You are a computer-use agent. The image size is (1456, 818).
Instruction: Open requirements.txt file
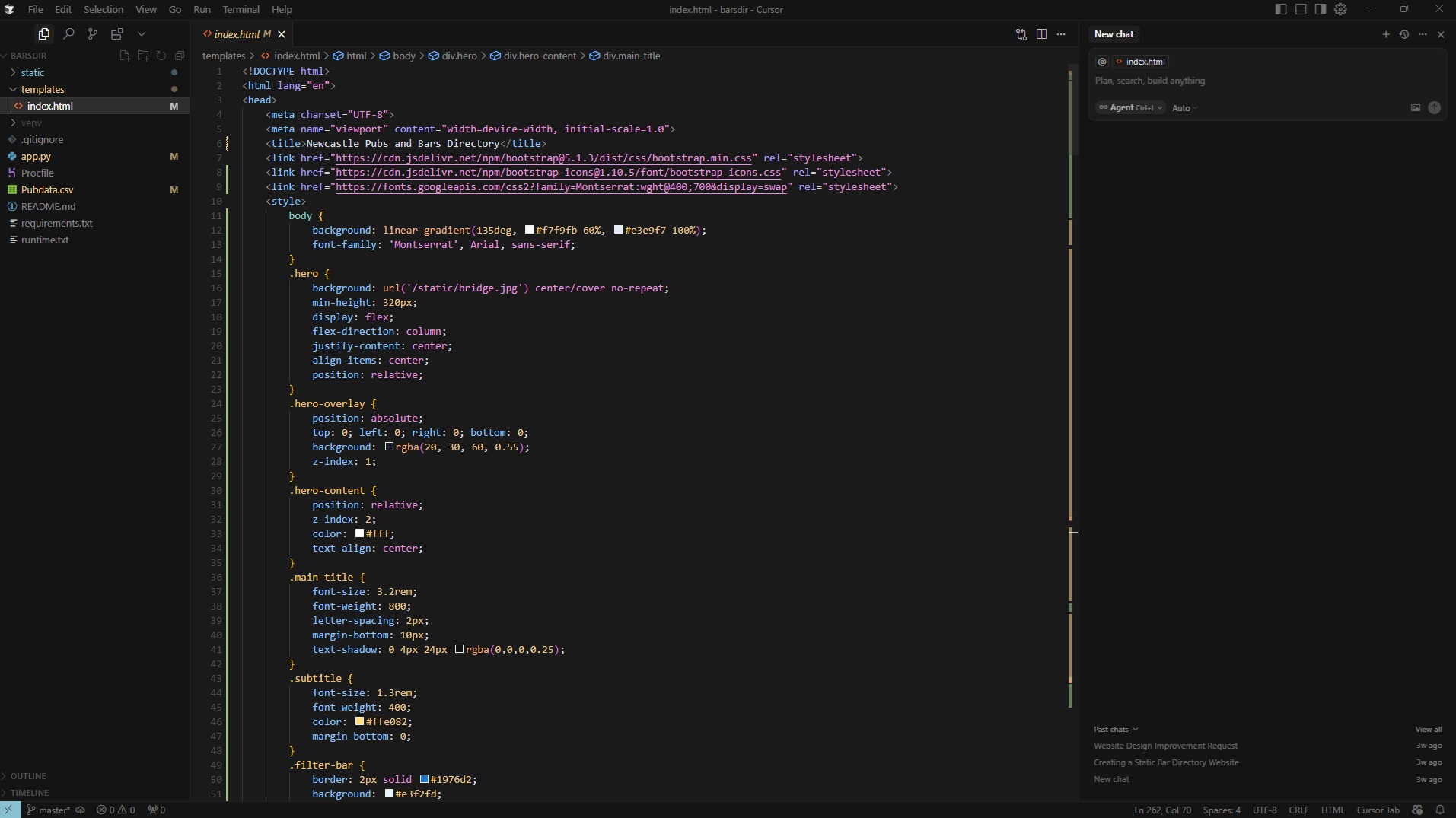click(x=56, y=223)
